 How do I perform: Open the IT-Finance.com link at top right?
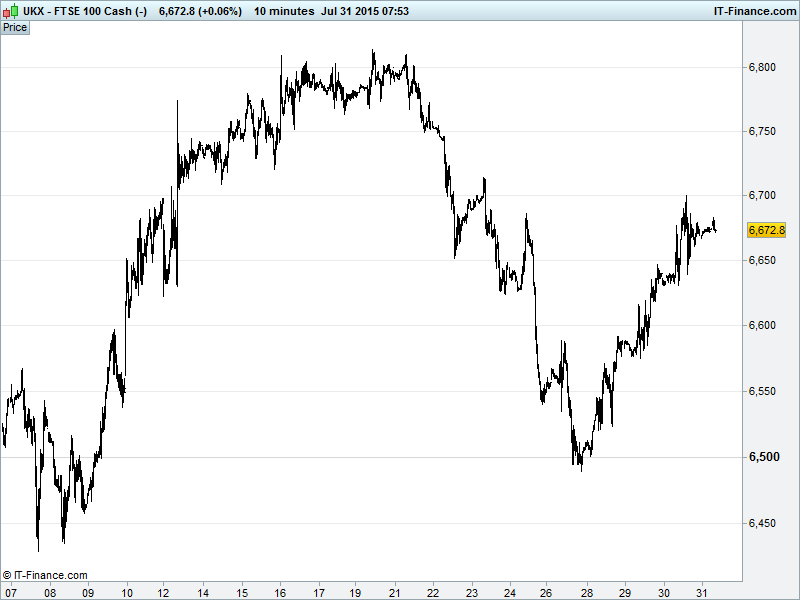tap(754, 11)
